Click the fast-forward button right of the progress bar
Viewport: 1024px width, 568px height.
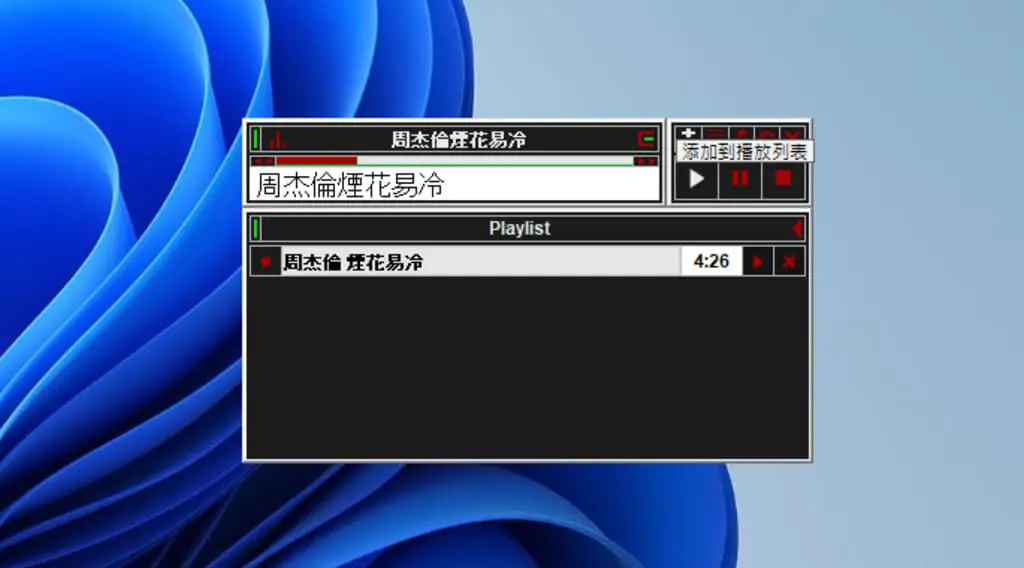coord(646,161)
